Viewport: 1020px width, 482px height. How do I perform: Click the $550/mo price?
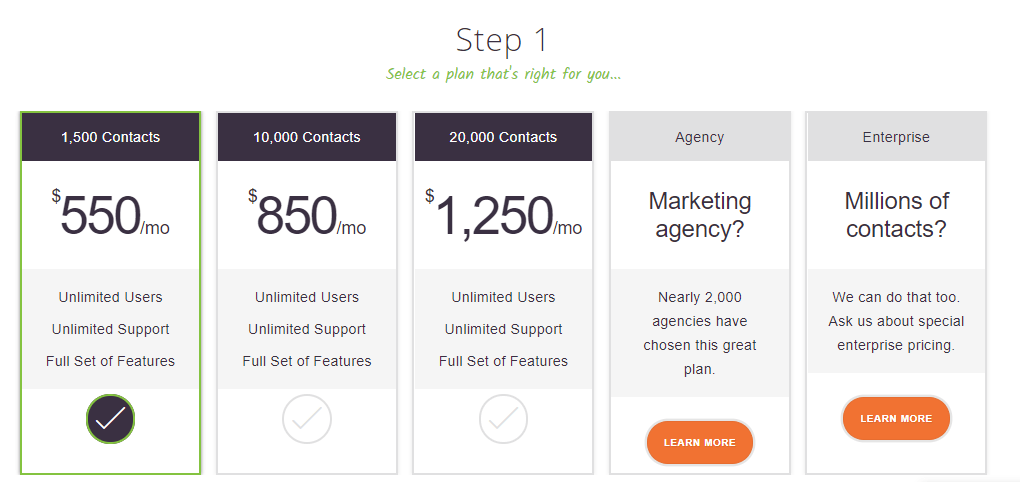[x=110, y=215]
